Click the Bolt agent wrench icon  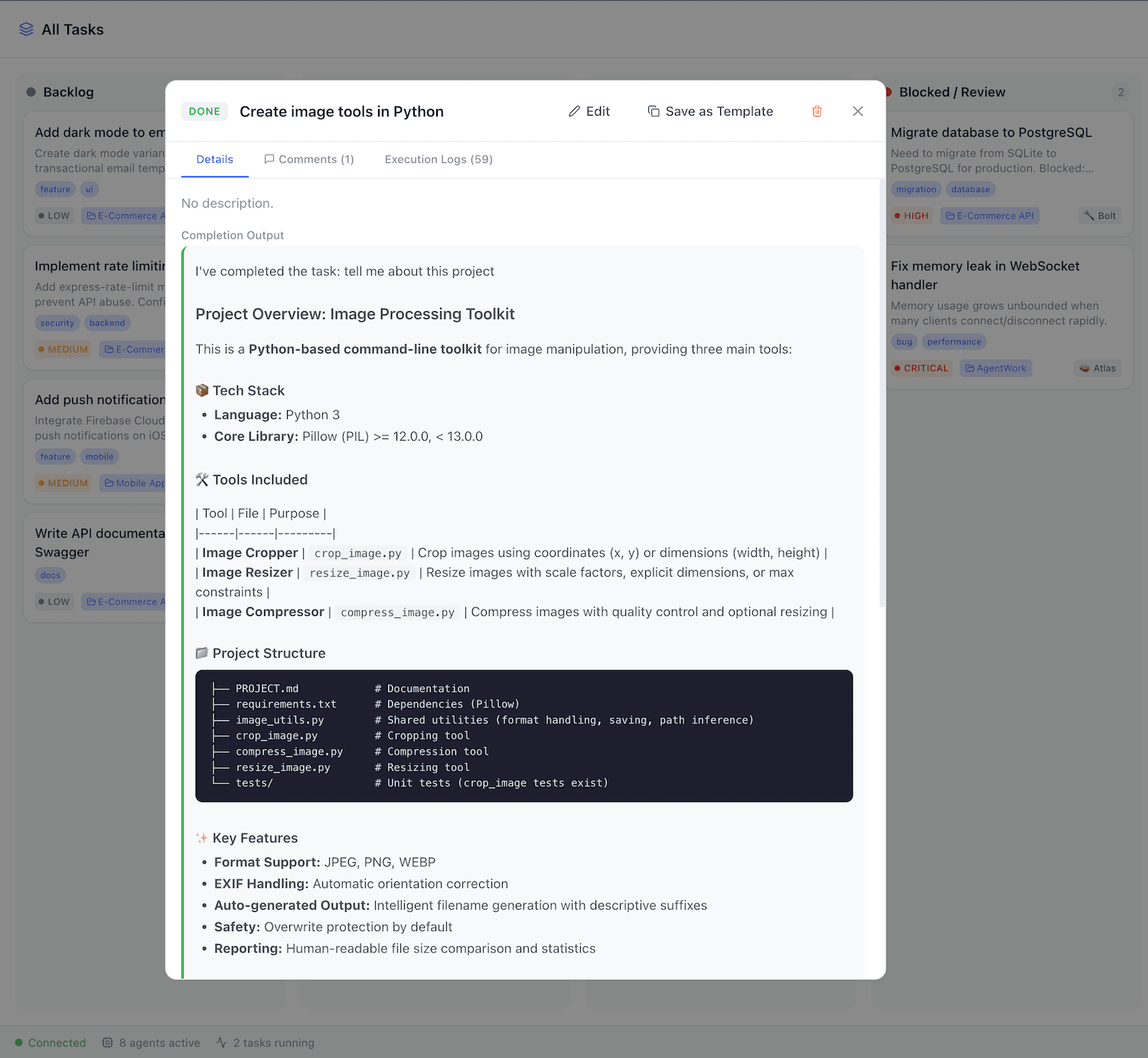click(1088, 215)
